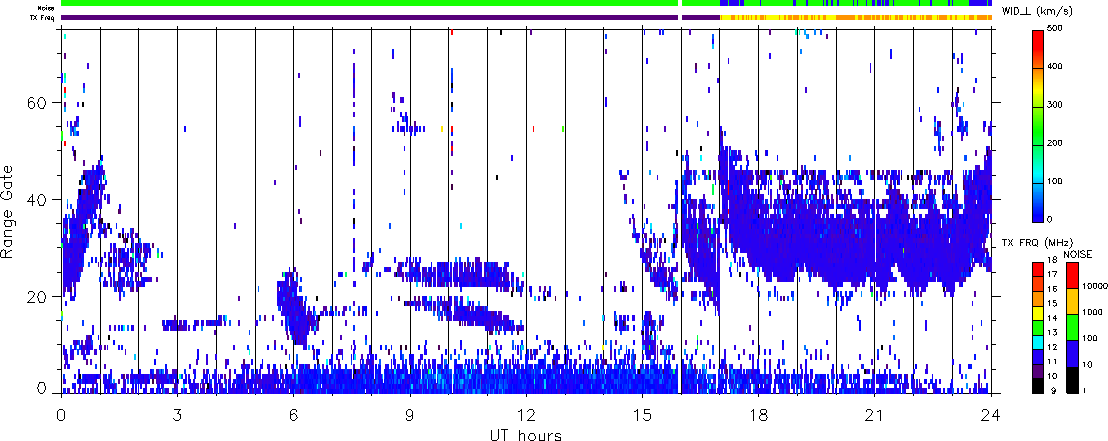Click the '6' tick on UT hours axis

[293, 415]
